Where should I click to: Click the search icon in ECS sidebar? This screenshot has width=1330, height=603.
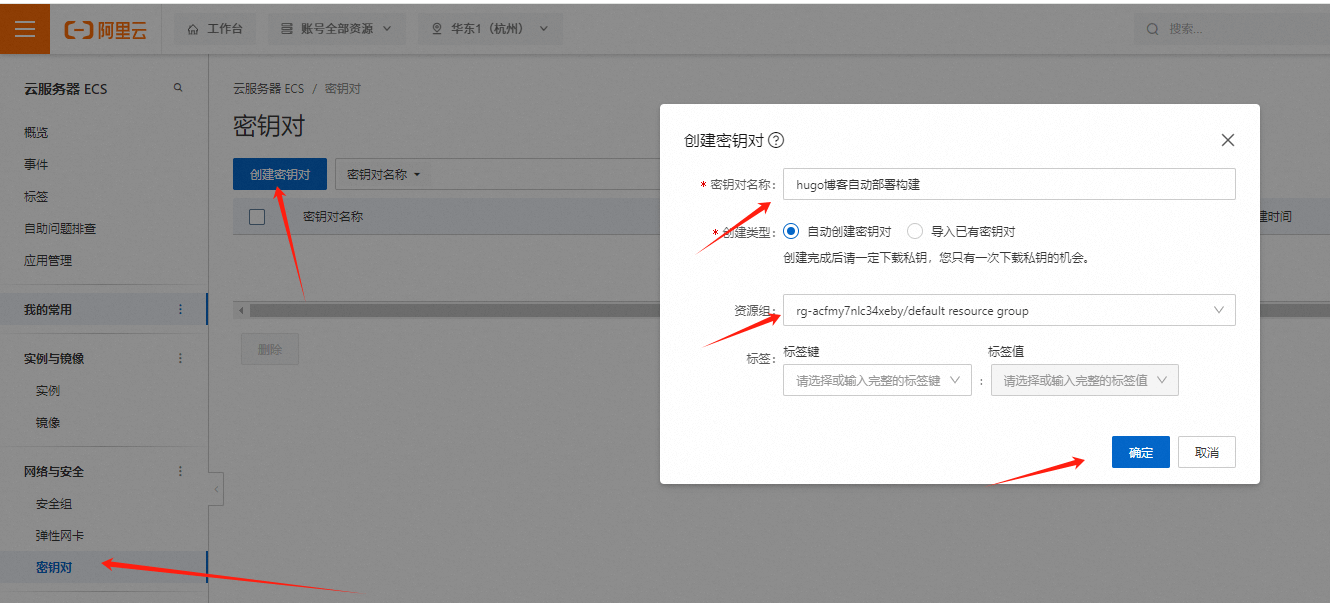178,88
